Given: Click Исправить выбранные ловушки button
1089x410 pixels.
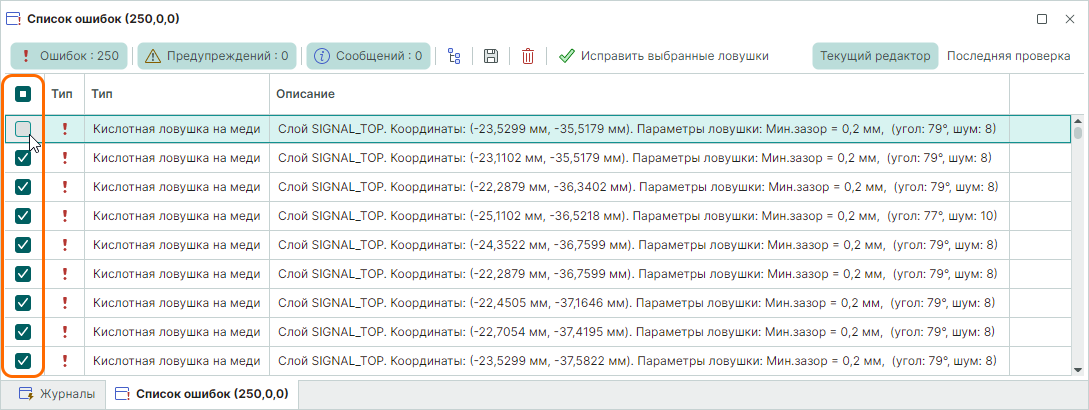Looking at the screenshot, I should [x=663, y=56].
